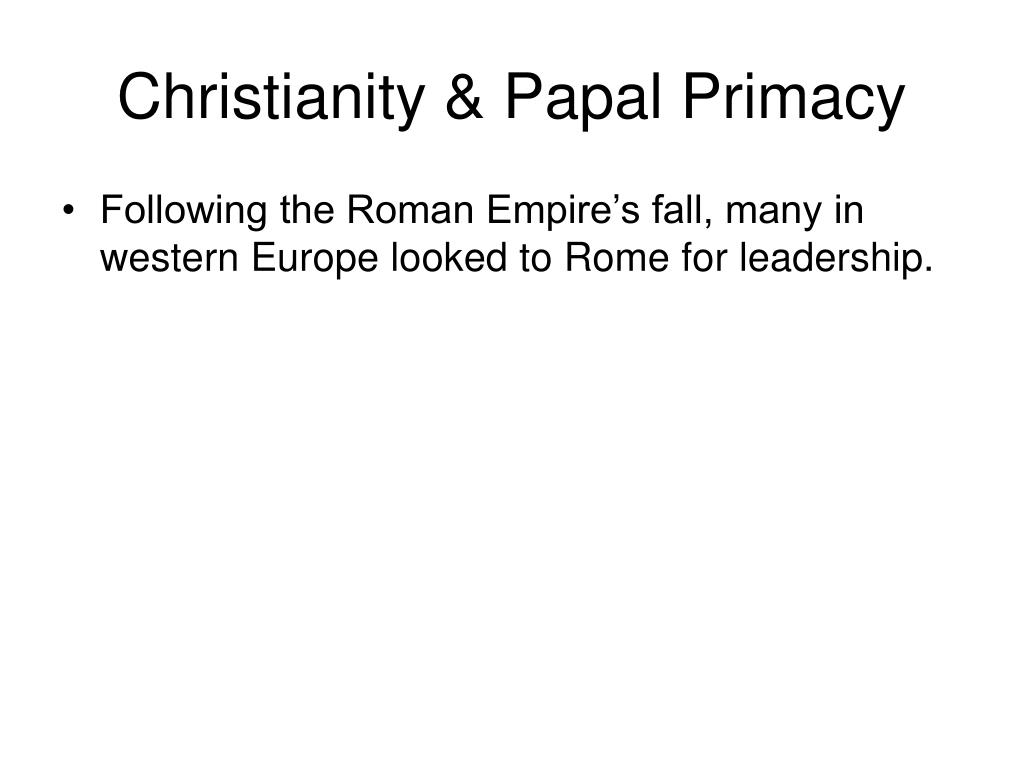The image size is (1024, 768).
Task: Select the word 'Papal' in the title
Action: (583, 98)
